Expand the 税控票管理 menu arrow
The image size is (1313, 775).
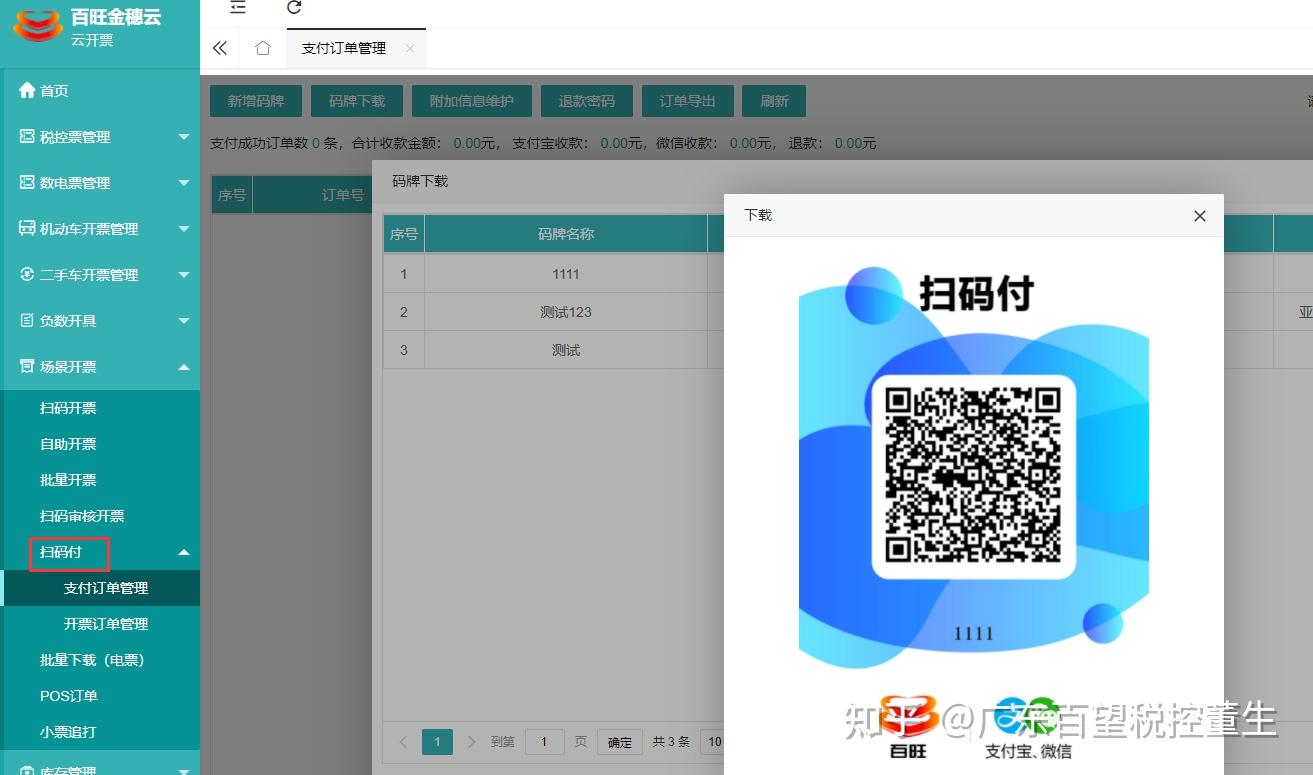[x=184, y=137]
